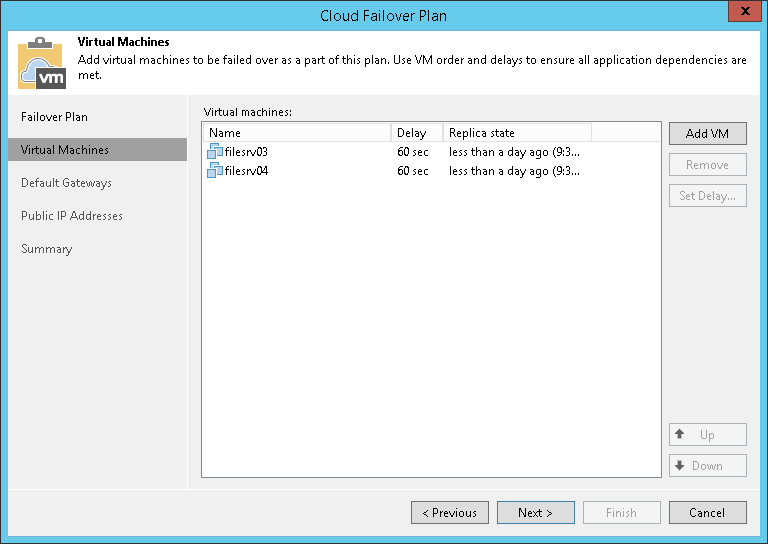Click the Finish button

(622, 513)
